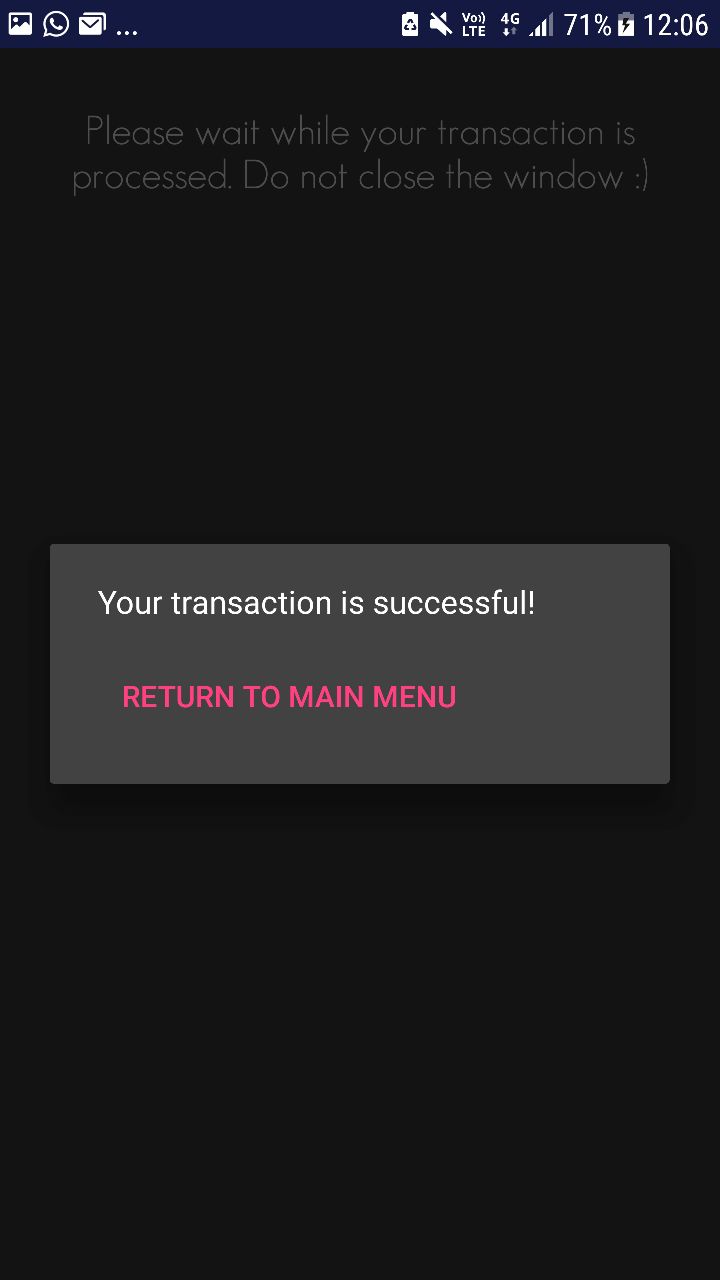Tap the charging battery icon
Image resolution: width=720 pixels, height=1280 pixels.
click(626, 24)
